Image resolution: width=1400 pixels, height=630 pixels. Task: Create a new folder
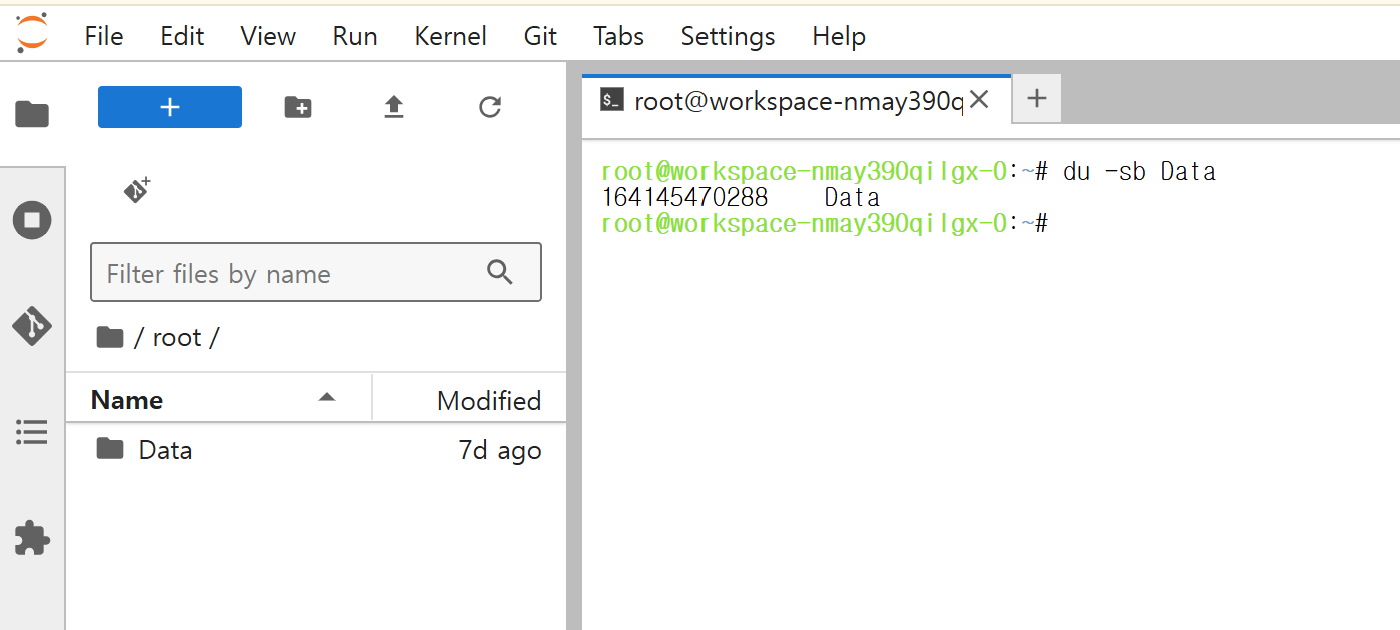tap(298, 107)
